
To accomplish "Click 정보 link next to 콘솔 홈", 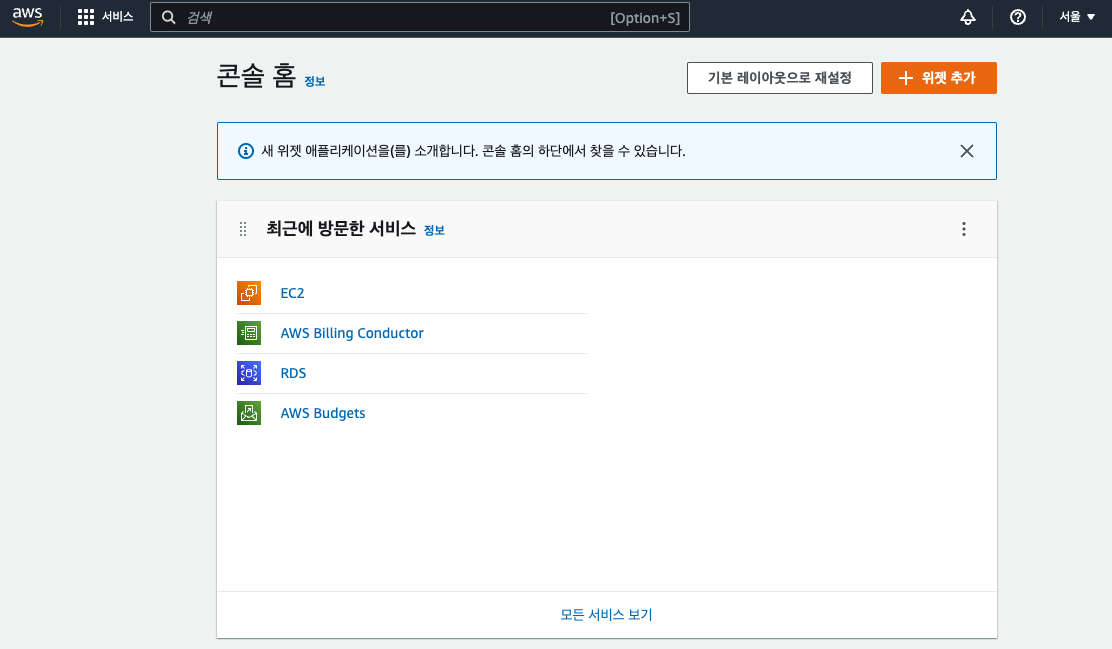I will tap(315, 81).
